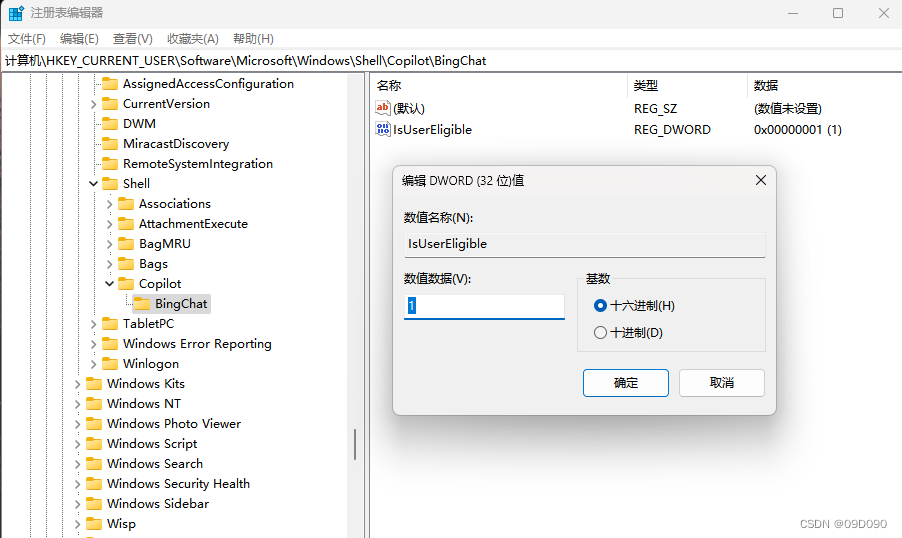This screenshot has width=902, height=538.
Task: Open the 帮助(H) menu
Action: (x=253, y=39)
